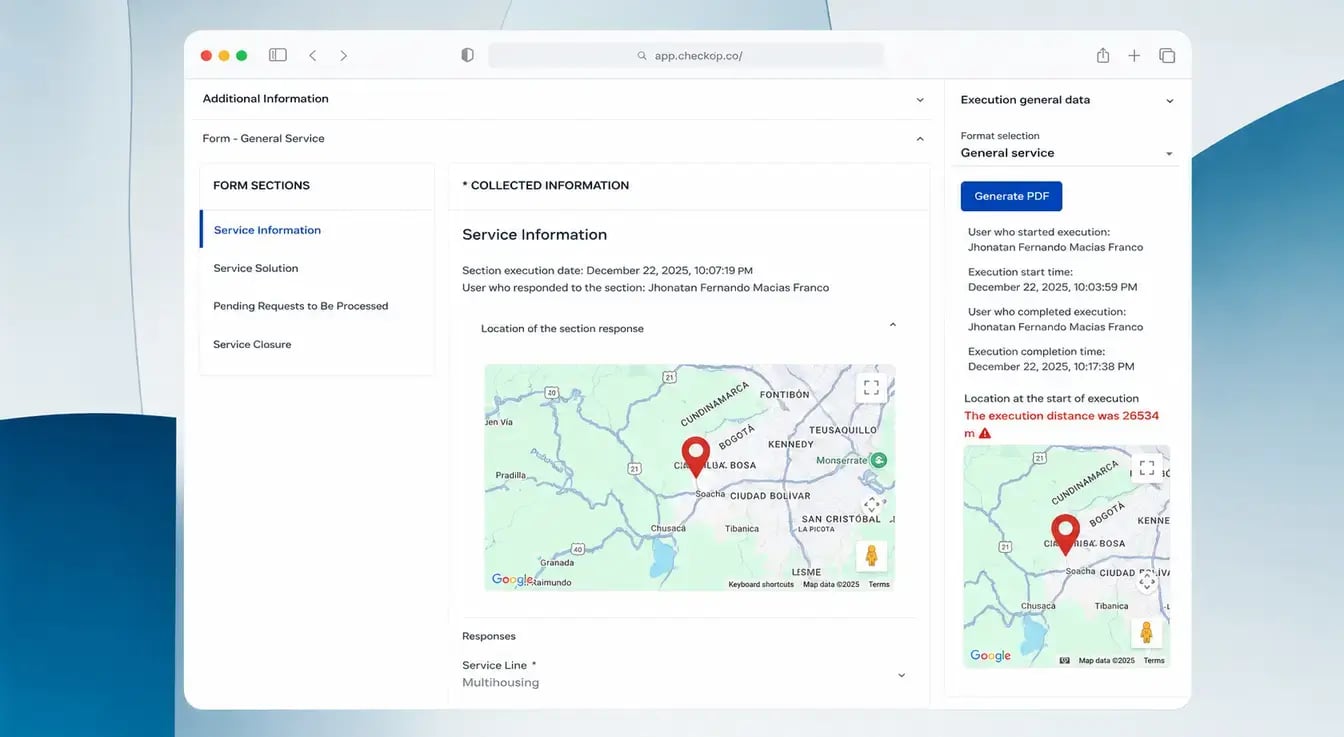Collapse Execution general data panel
1344x737 pixels.
click(1170, 101)
